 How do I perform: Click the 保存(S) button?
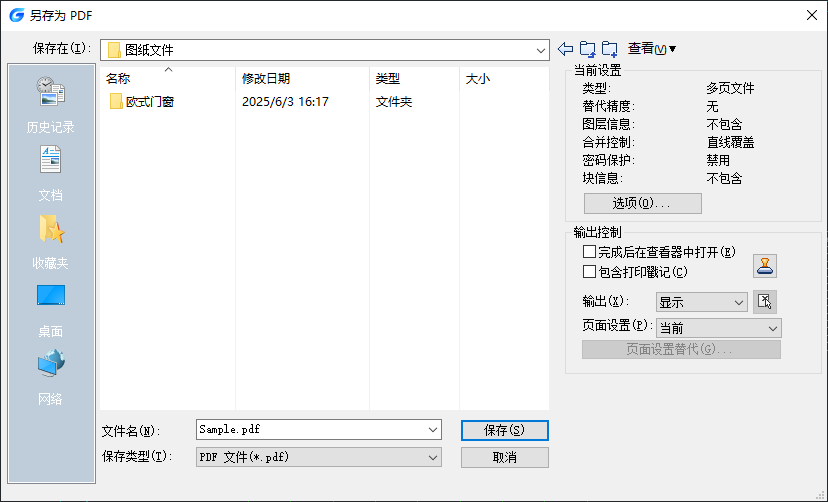(x=505, y=430)
